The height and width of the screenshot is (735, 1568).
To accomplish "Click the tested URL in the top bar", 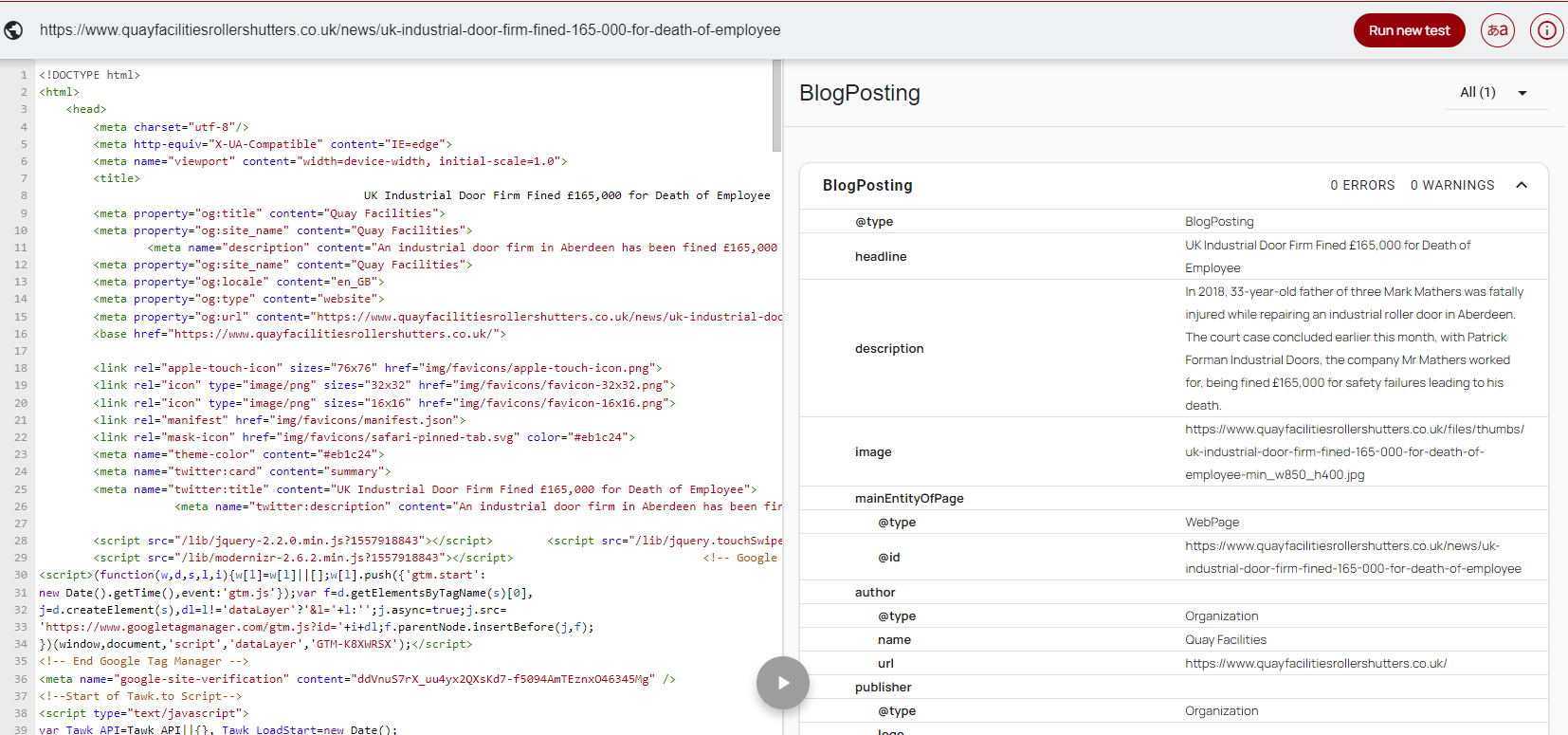I will (x=410, y=30).
